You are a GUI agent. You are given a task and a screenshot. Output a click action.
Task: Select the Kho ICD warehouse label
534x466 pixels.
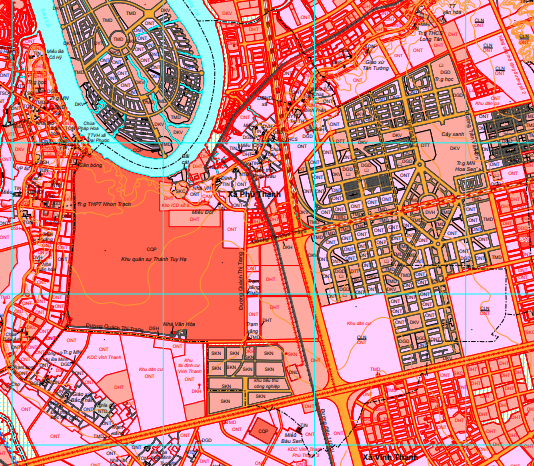[x=175, y=205]
